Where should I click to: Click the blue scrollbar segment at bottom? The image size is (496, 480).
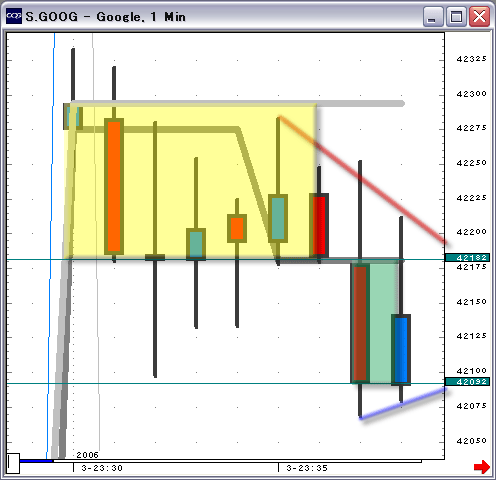pos(36,461)
